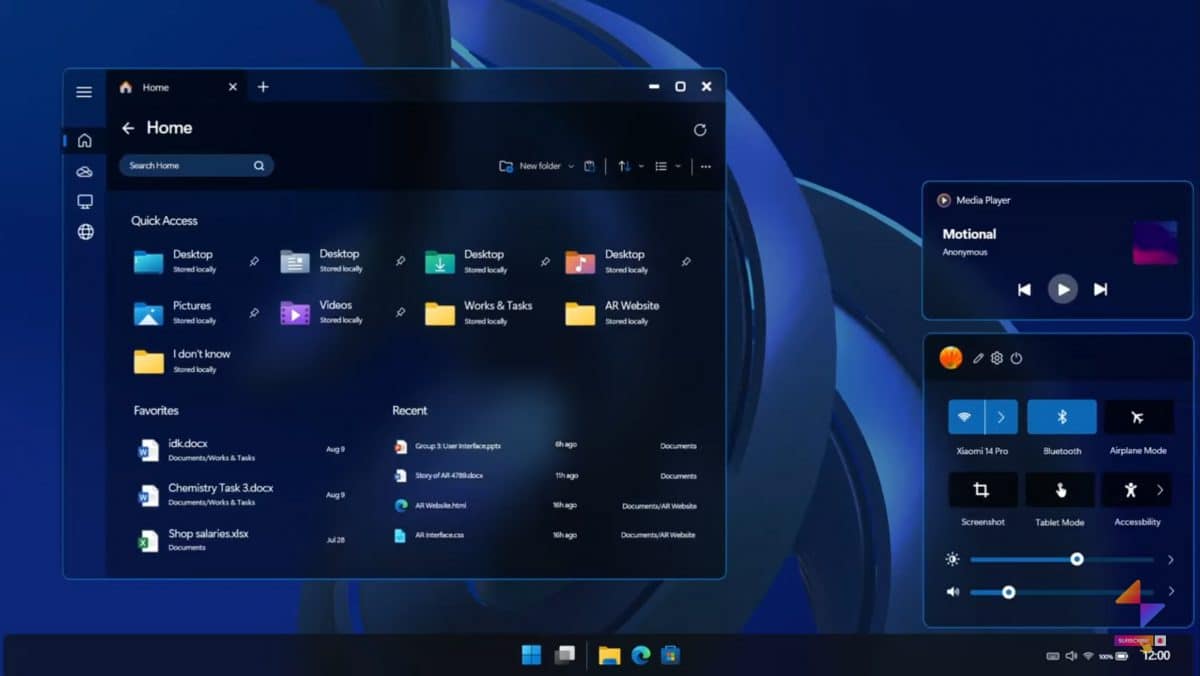
Task: Open the See more ellipsis menu
Action: pos(705,166)
